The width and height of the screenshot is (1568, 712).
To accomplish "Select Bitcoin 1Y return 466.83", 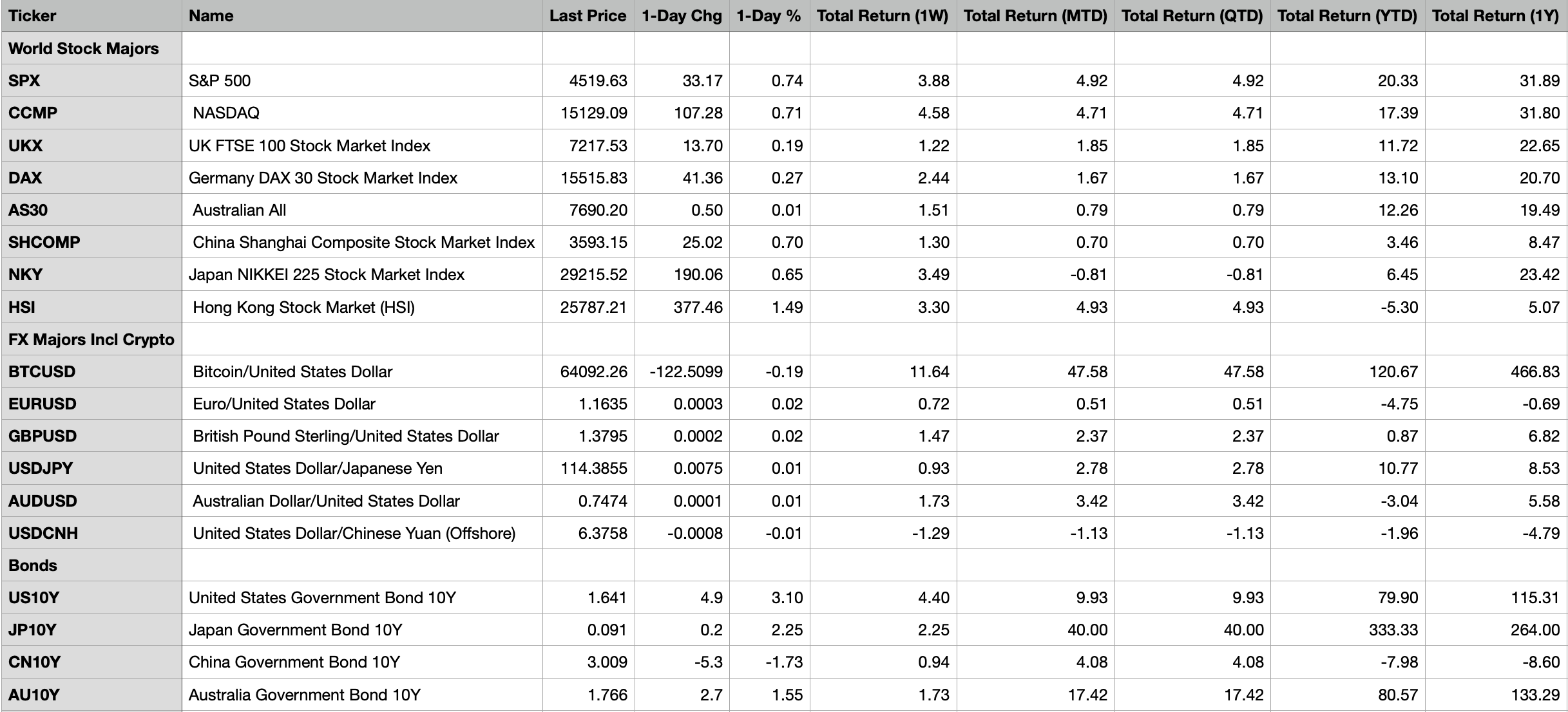I will [1496, 371].
